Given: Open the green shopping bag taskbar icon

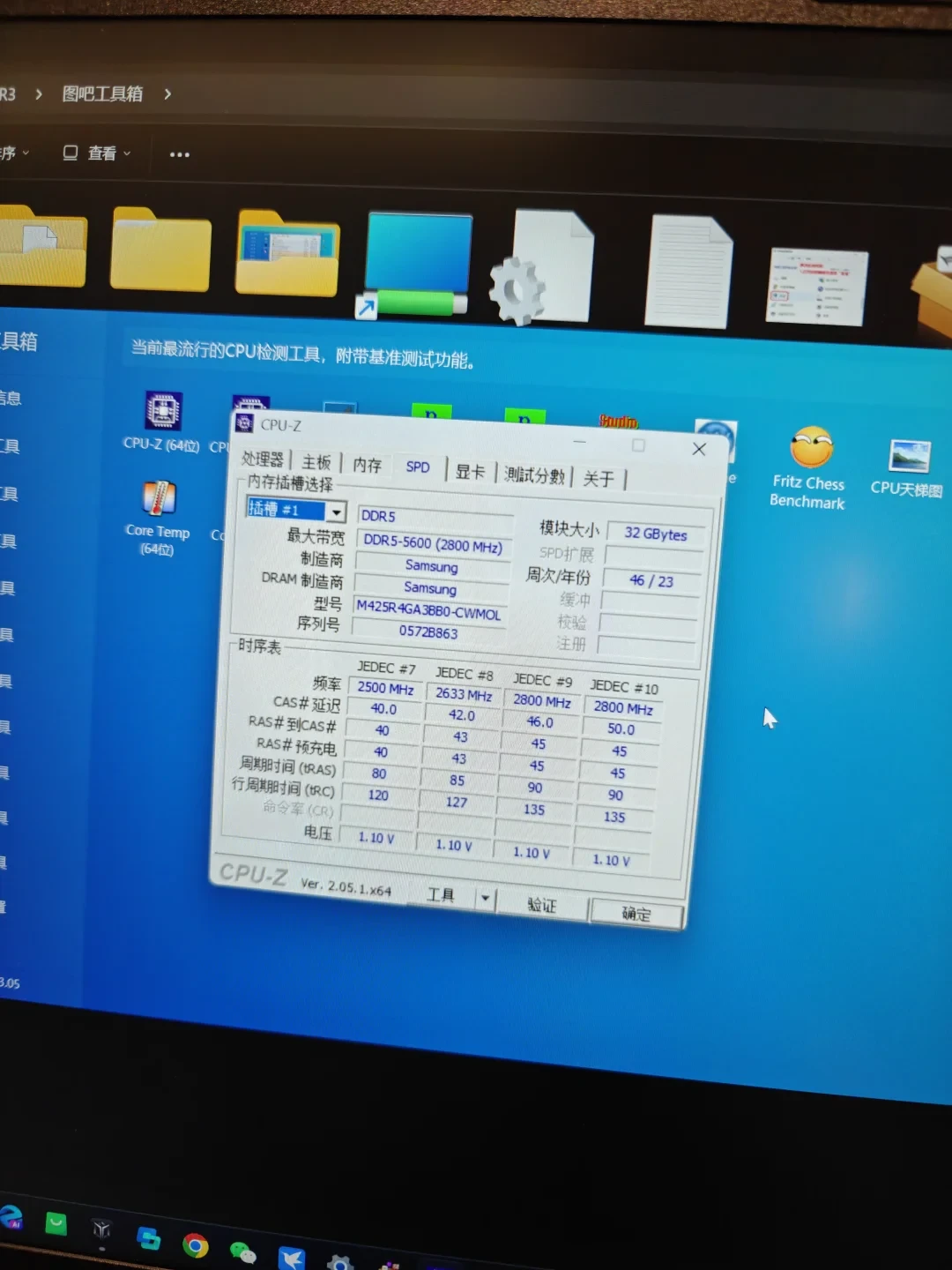Looking at the screenshot, I should (x=56, y=1223).
